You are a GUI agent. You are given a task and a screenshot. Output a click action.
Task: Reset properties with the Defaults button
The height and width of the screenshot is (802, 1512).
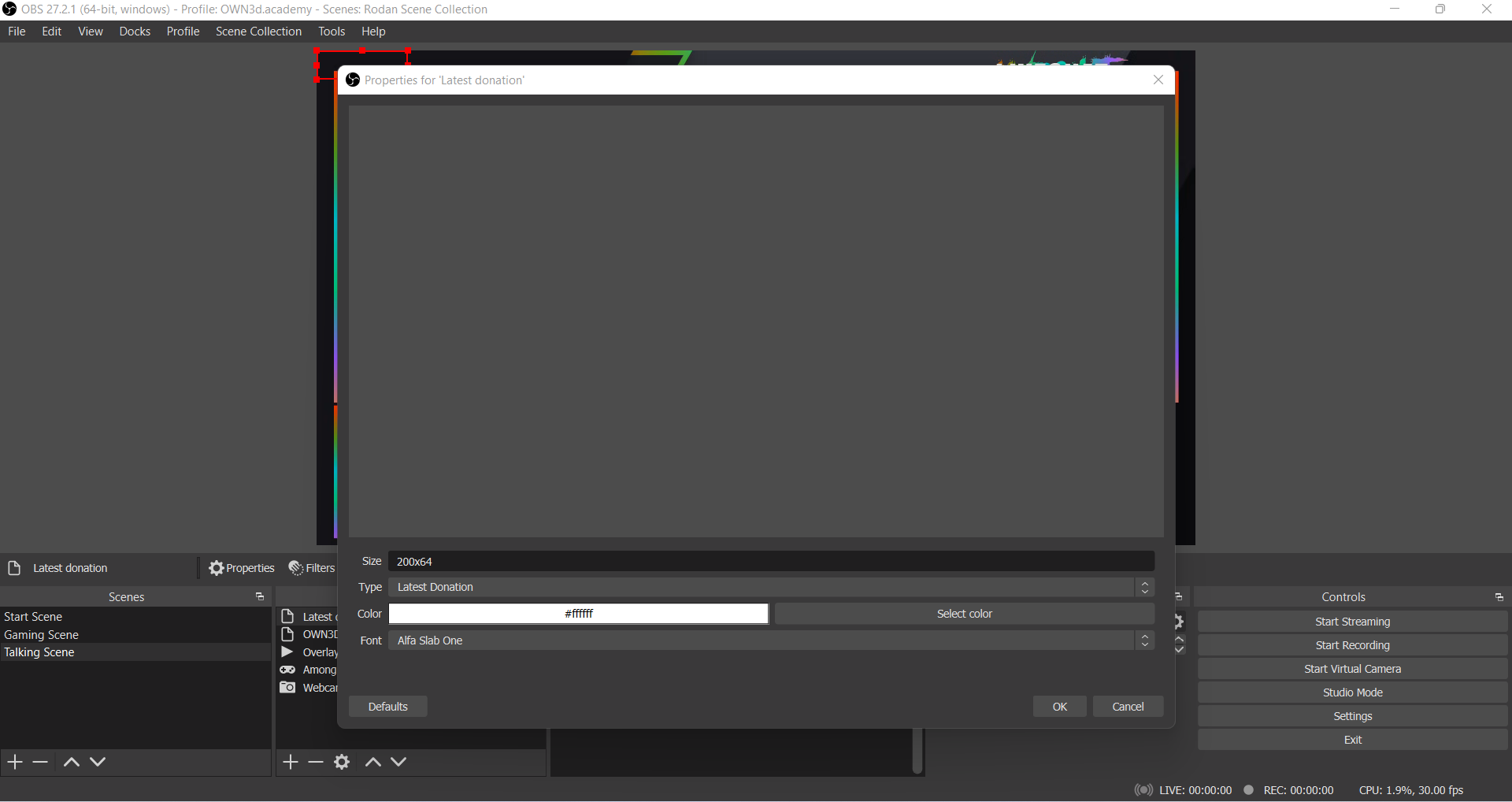[x=387, y=707]
